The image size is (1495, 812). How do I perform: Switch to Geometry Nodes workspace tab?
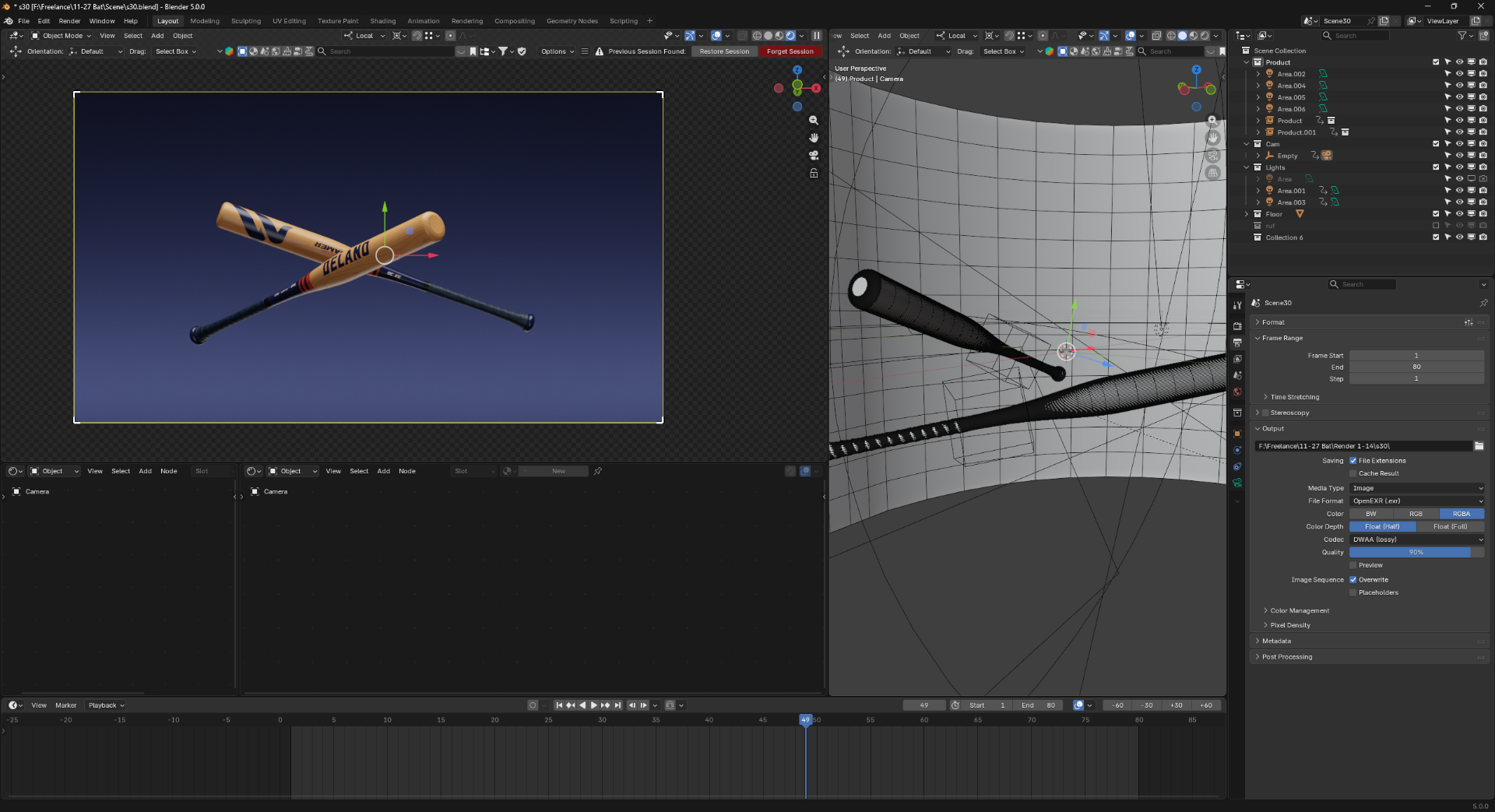[572, 21]
